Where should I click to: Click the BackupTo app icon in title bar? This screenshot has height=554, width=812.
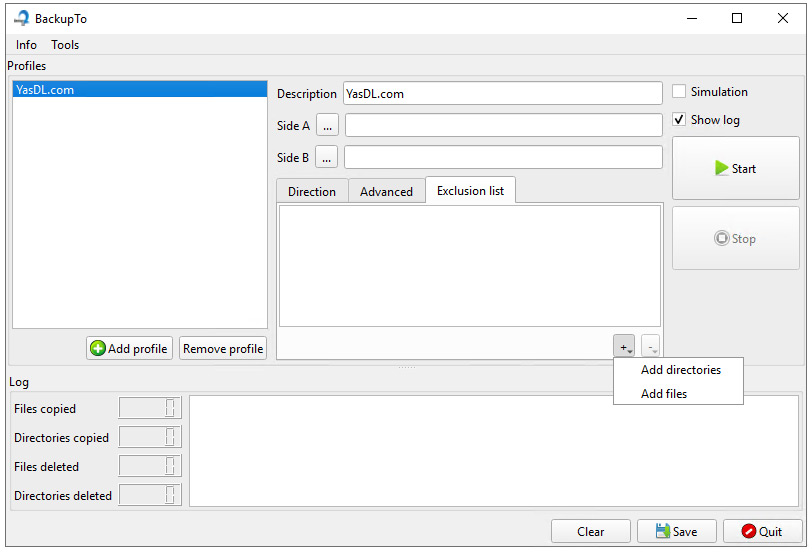22,18
